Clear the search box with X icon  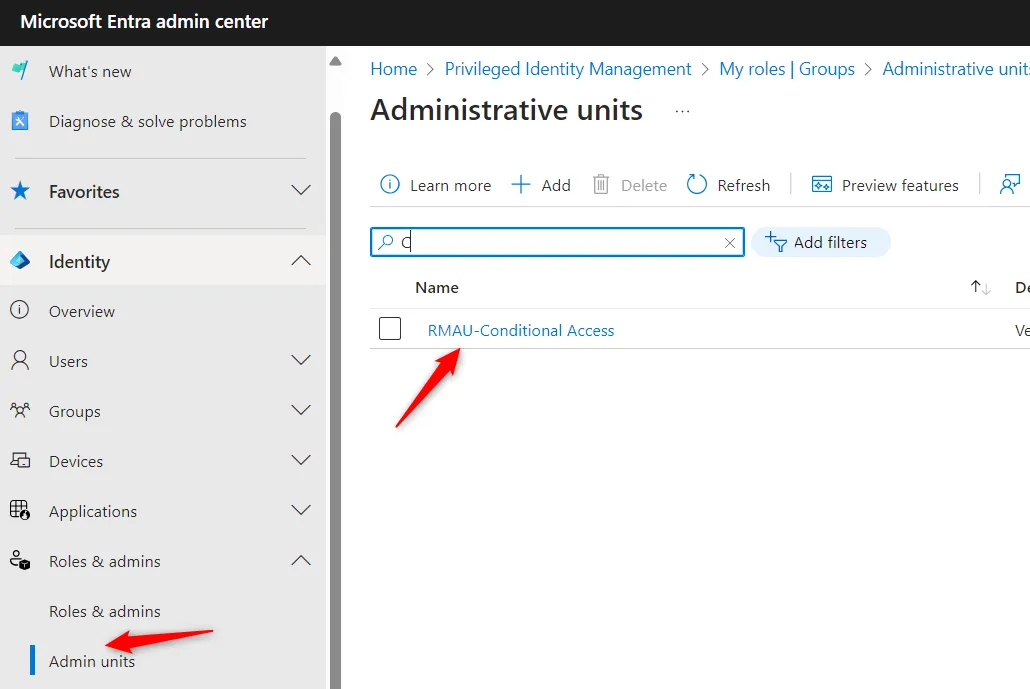pos(730,243)
